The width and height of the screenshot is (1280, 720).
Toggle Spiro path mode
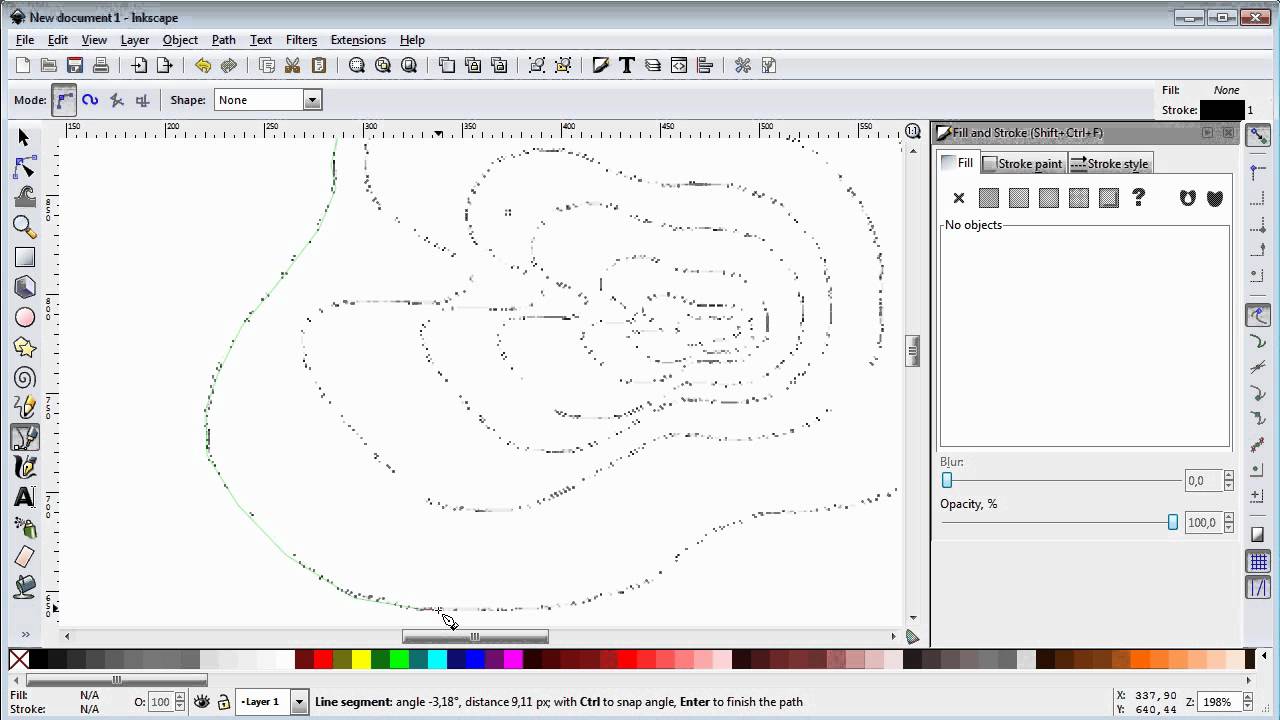tap(90, 100)
